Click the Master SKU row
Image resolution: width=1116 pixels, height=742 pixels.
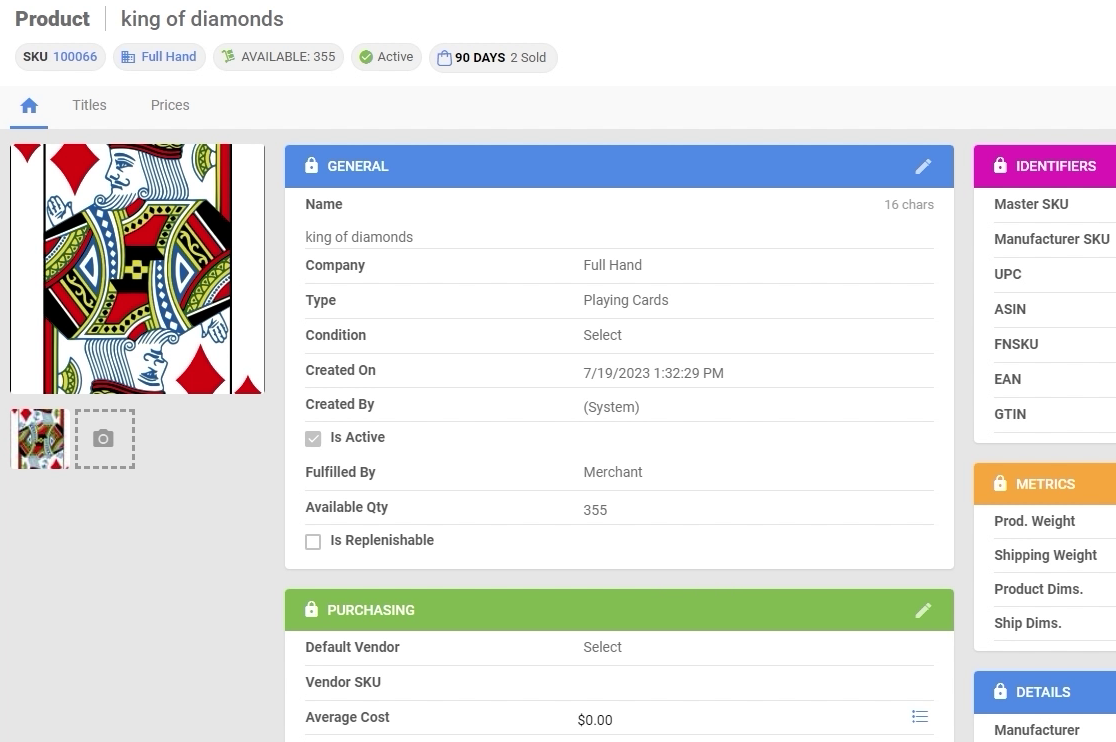(1055, 204)
